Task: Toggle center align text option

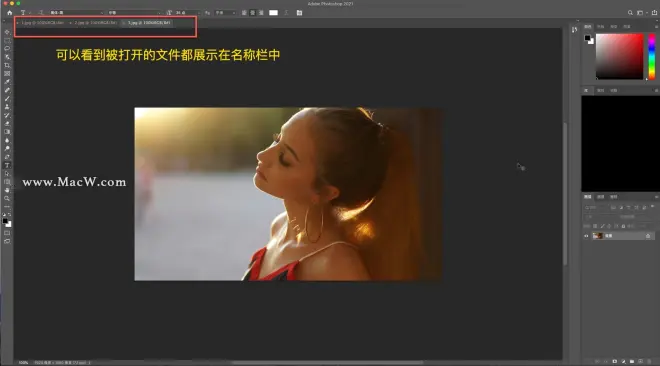Action: point(253,13)
